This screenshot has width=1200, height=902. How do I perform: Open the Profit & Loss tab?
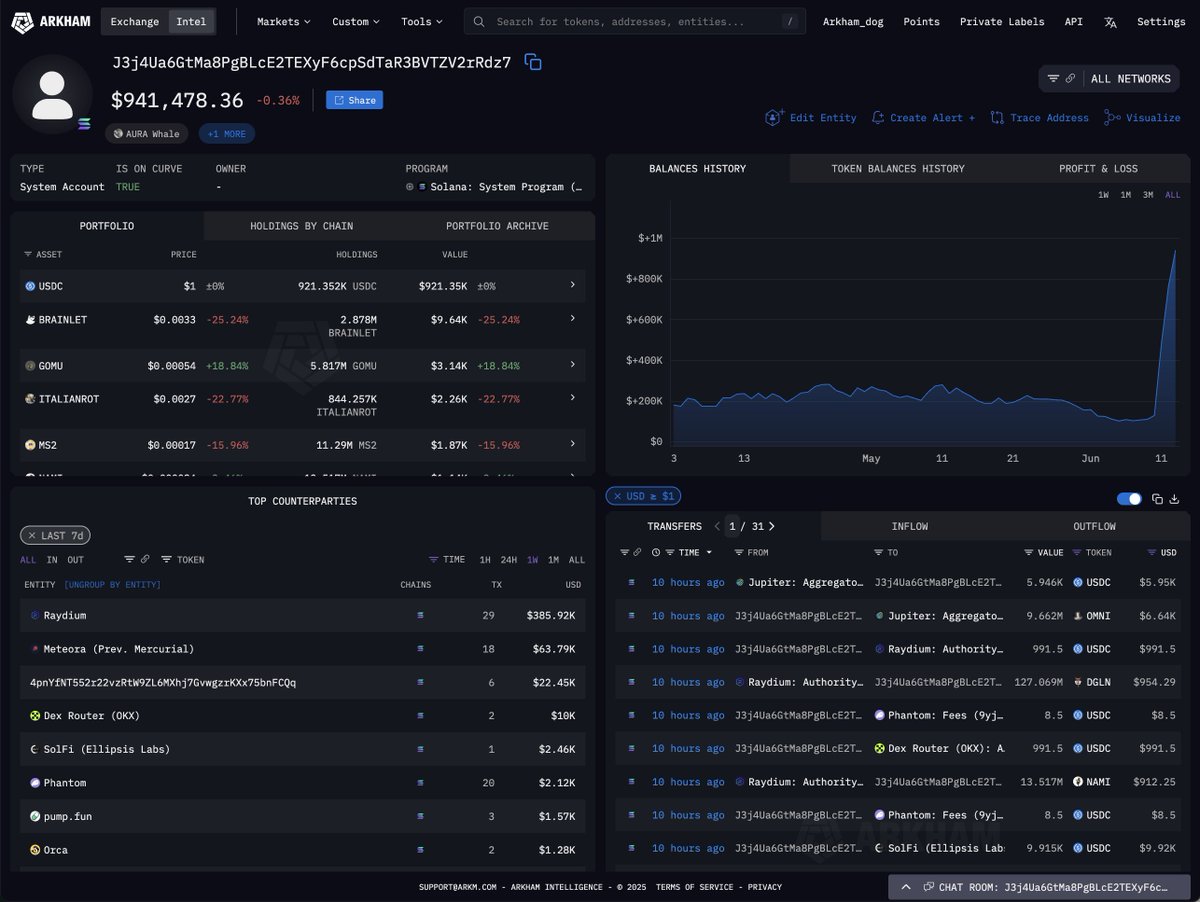(1098, 169)
